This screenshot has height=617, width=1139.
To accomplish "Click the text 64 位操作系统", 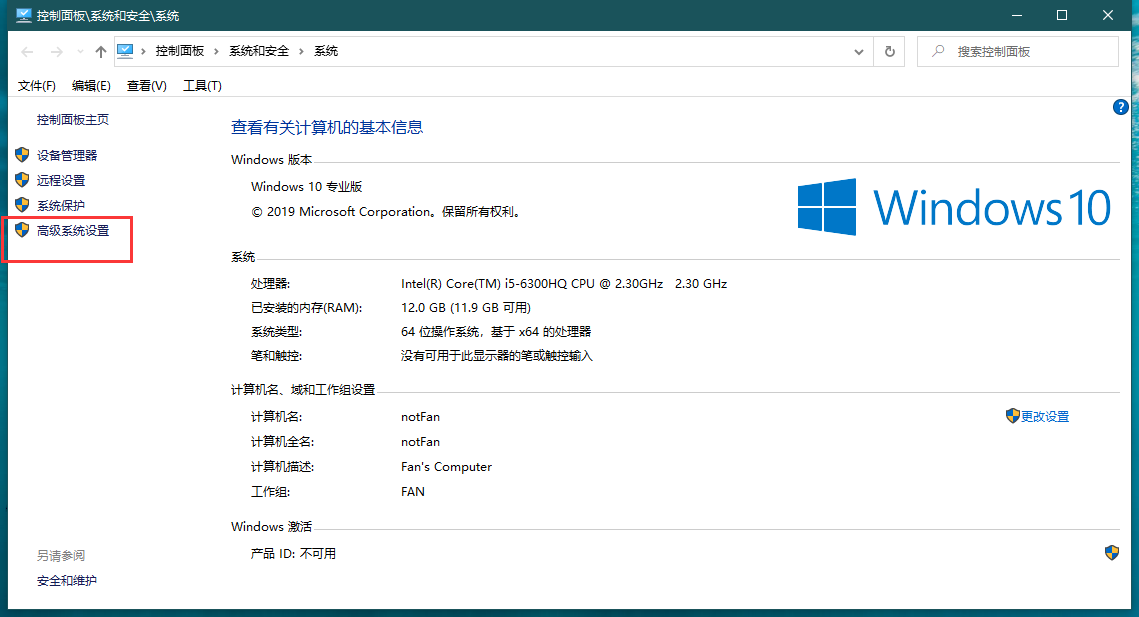I will click(439, 331).
